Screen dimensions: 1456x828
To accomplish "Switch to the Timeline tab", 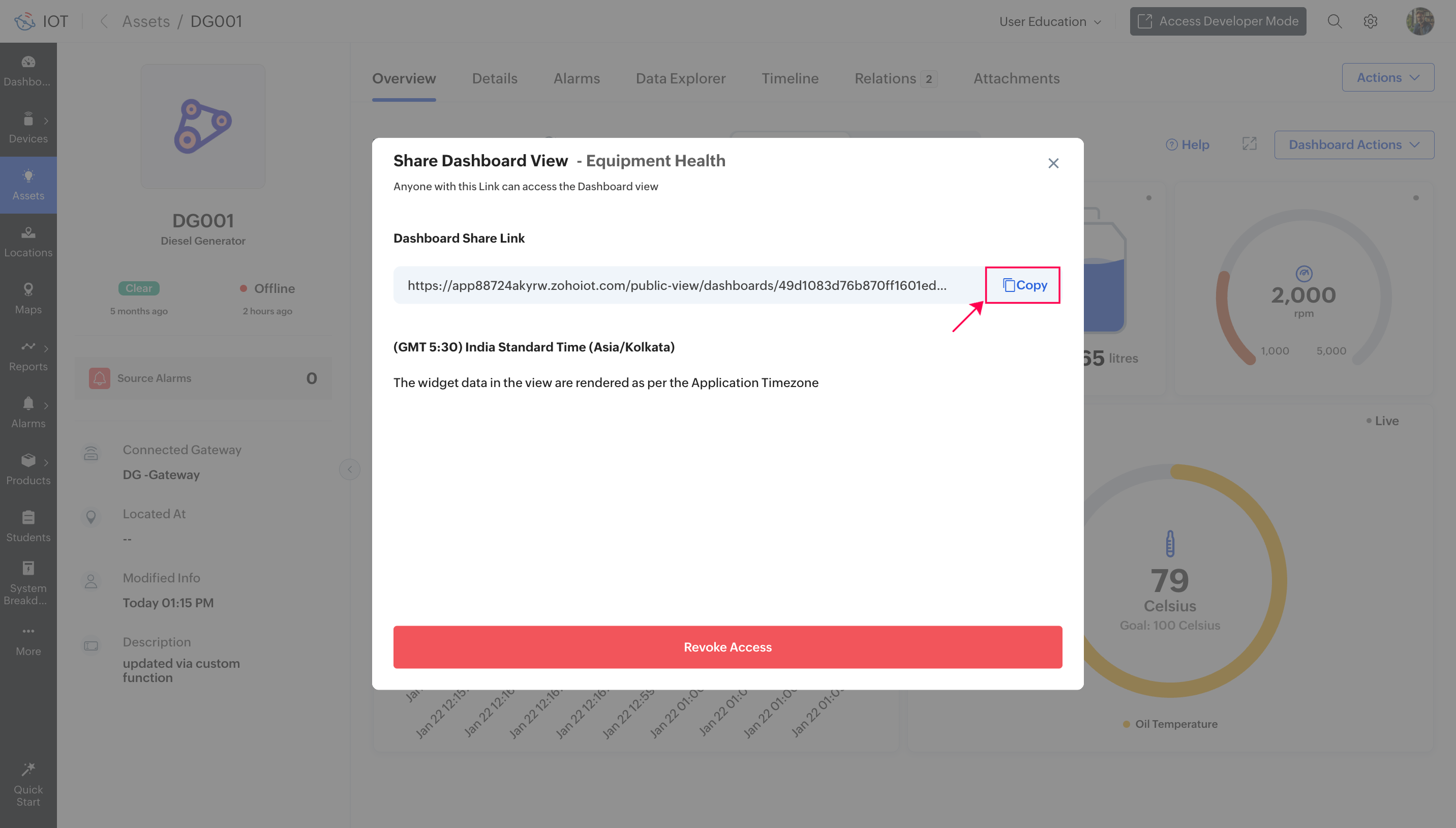I will click(x=790, y=78).
